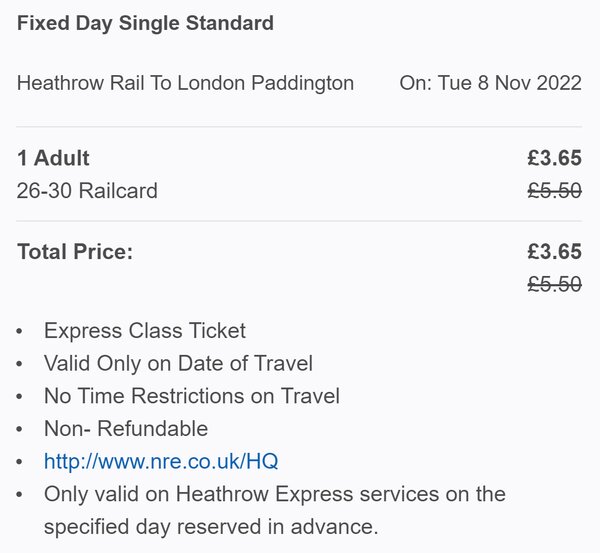Image resolution: width=600 pixels, height=553 pixels.
Task: Click the Total Price label
Action: [x=75, y=252]
